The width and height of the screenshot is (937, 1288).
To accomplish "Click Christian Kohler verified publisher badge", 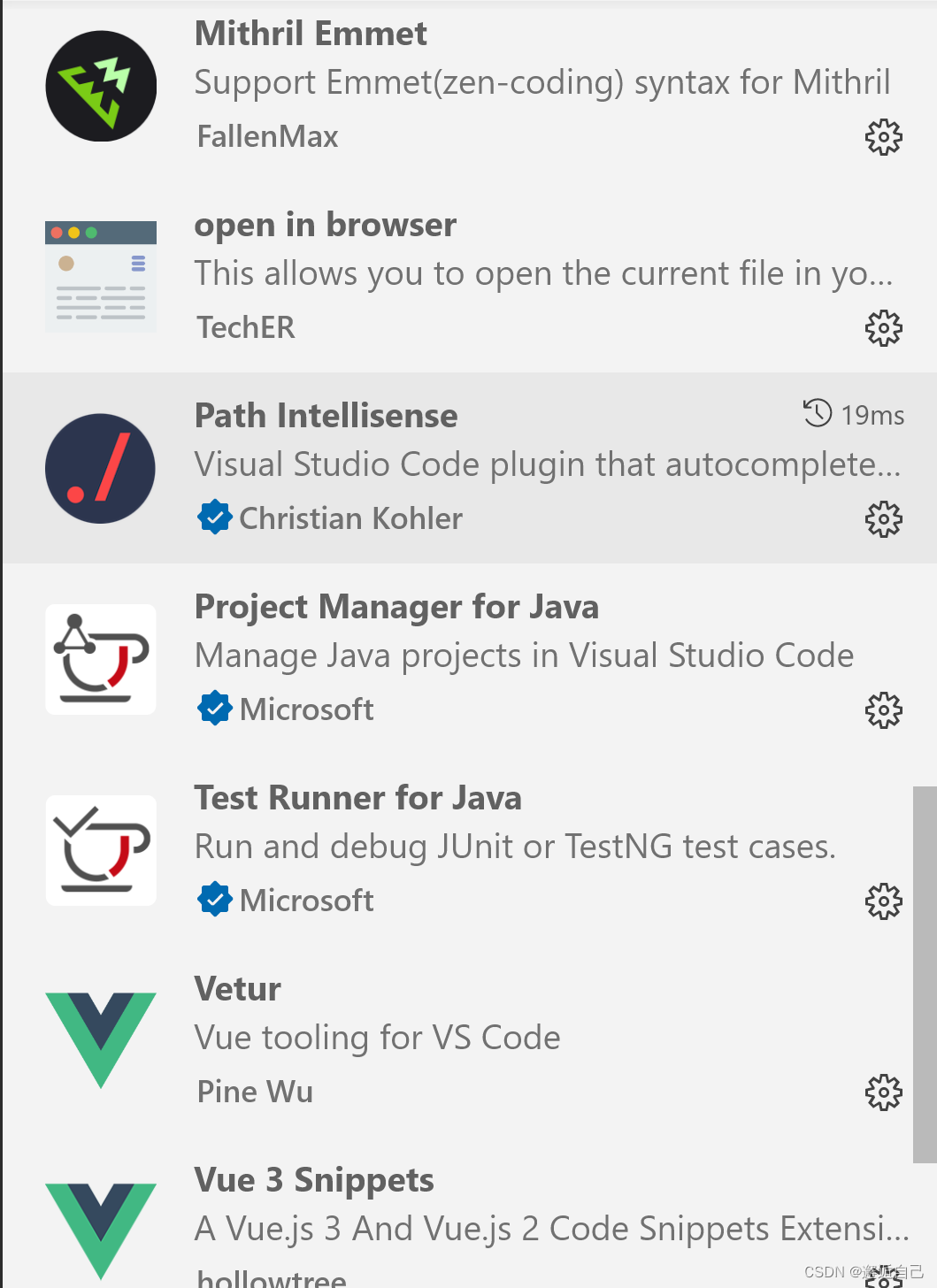I will coord(214,517).
